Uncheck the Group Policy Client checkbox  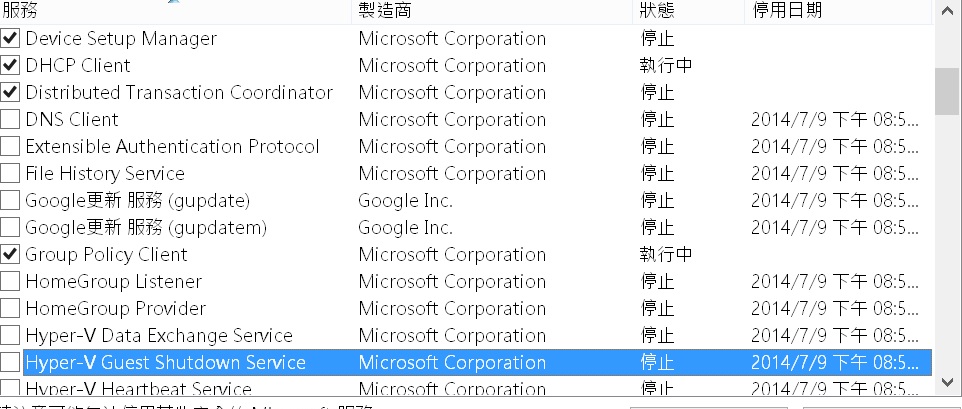pos(10,255)
